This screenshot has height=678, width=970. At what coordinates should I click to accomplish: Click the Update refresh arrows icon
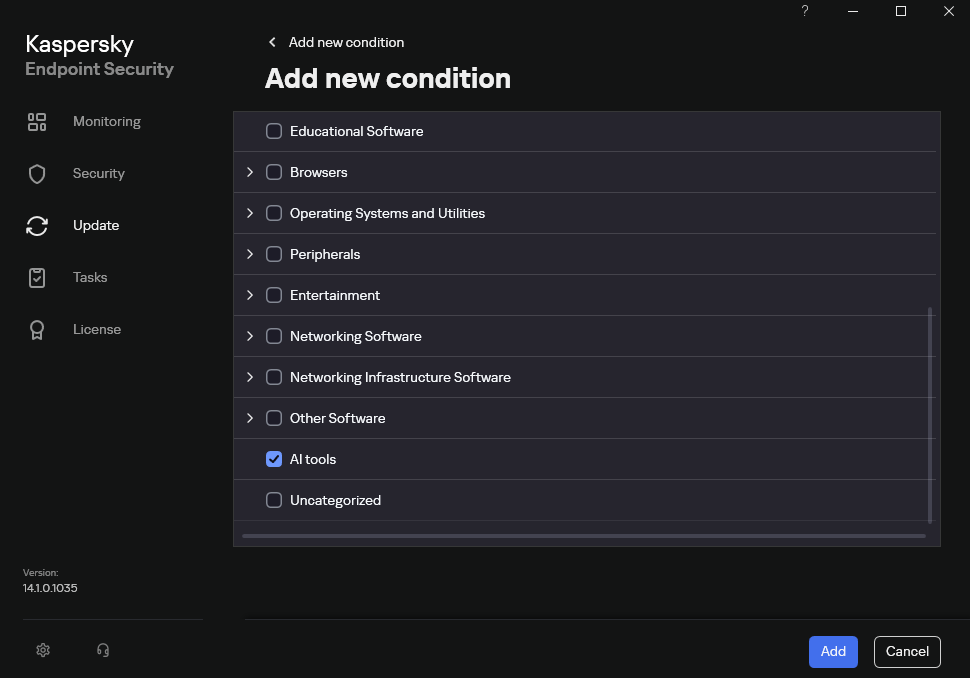(37, 226)
